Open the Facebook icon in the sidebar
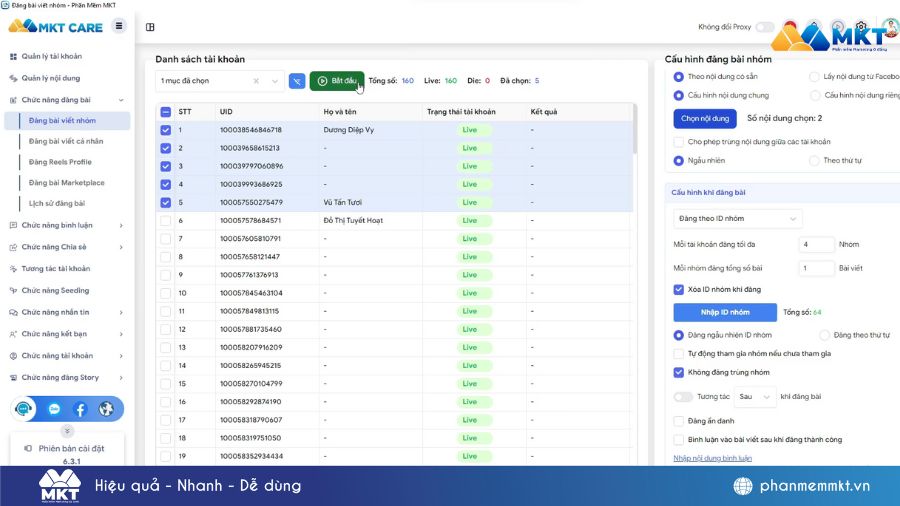The width and height of the screenshot is (900, 506). coord(80,409)
